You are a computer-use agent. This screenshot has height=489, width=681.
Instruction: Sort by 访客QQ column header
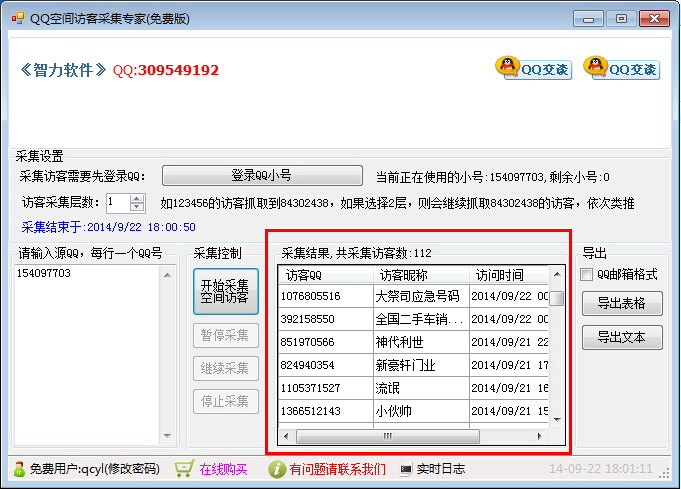(x=326, y=275)
